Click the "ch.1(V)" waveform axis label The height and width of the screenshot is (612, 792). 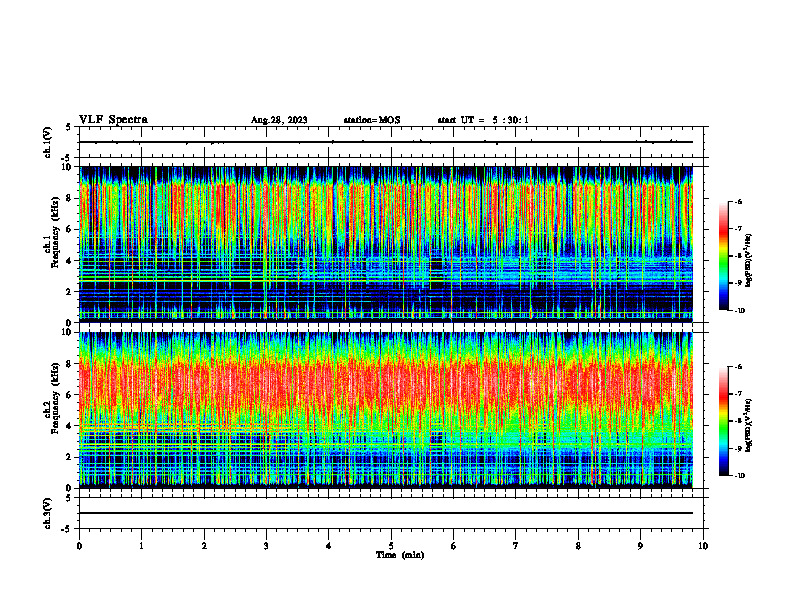pos(47,142)
